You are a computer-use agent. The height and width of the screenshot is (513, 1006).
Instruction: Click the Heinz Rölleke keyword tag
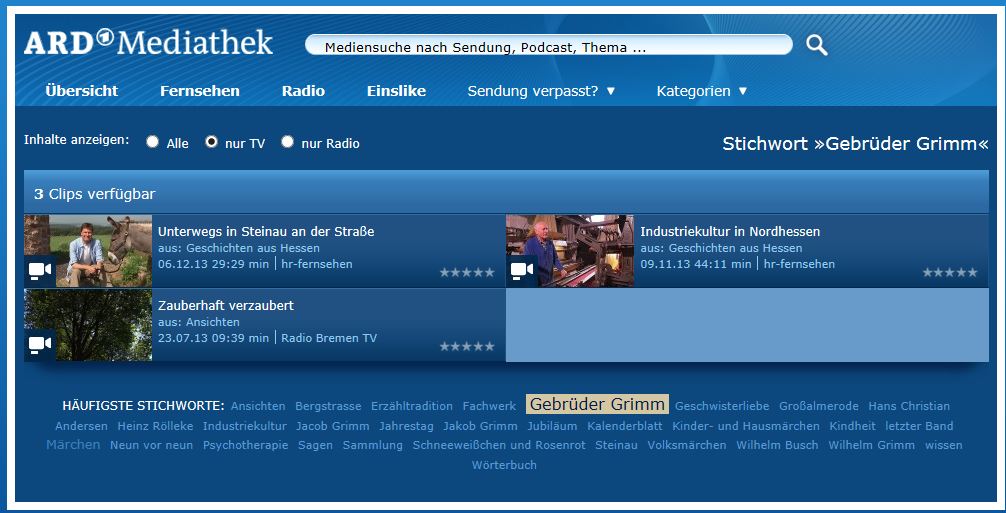click(x=155, y=426)
